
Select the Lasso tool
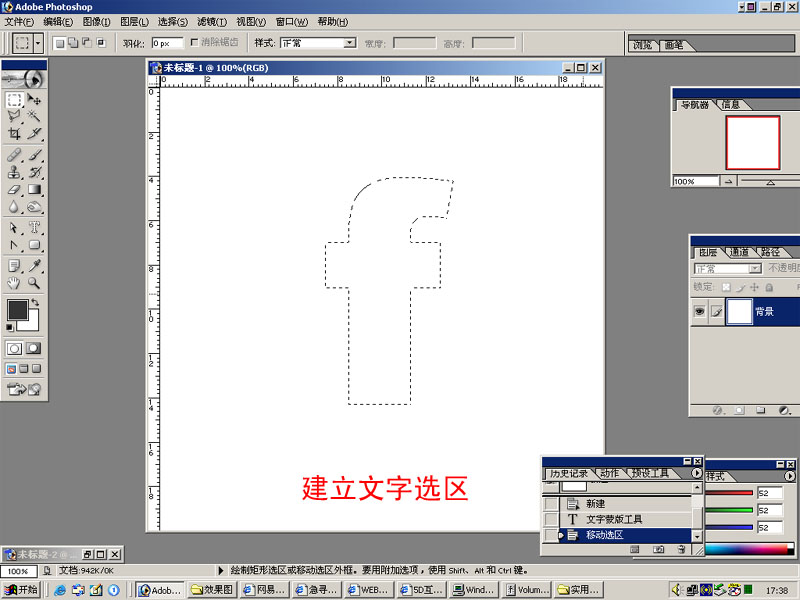click(x=14, y=116)
